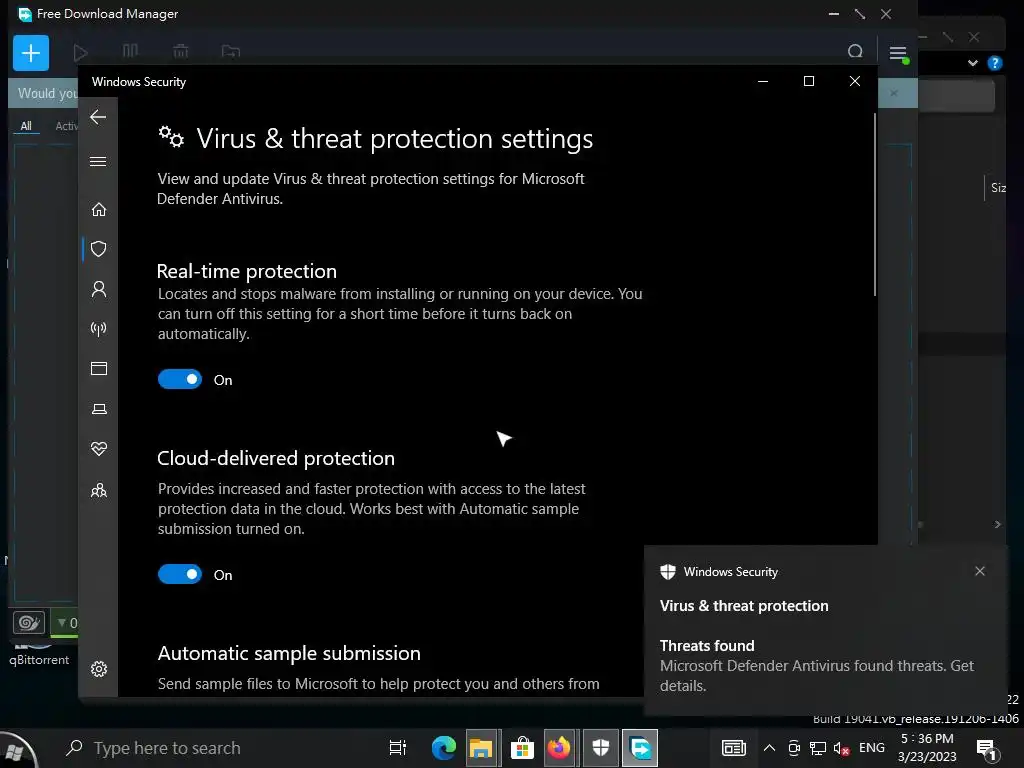This screenshot has width=1024, height=768.
Task: Close the Would you banner in Download Manager
Action: point(894,93)
